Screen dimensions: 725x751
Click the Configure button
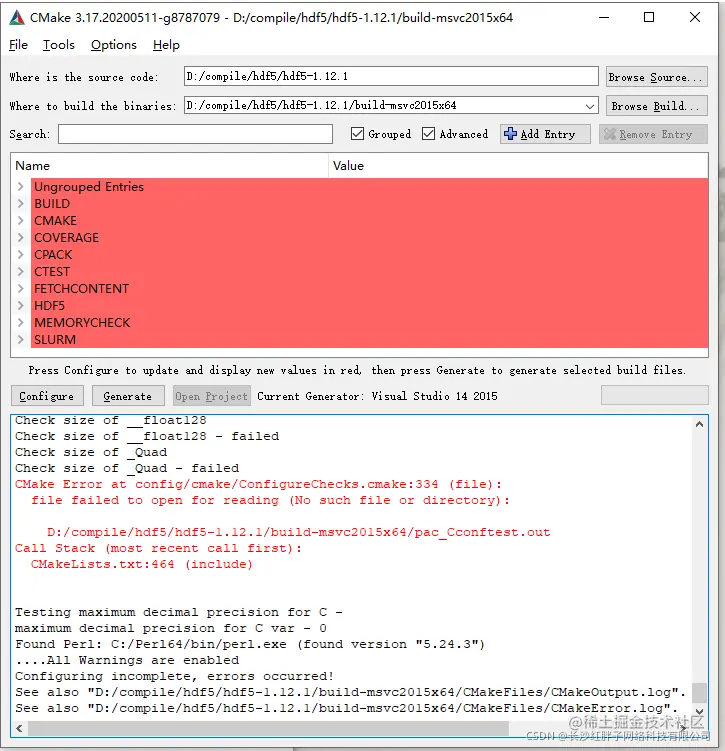click(x=47, y=396)
